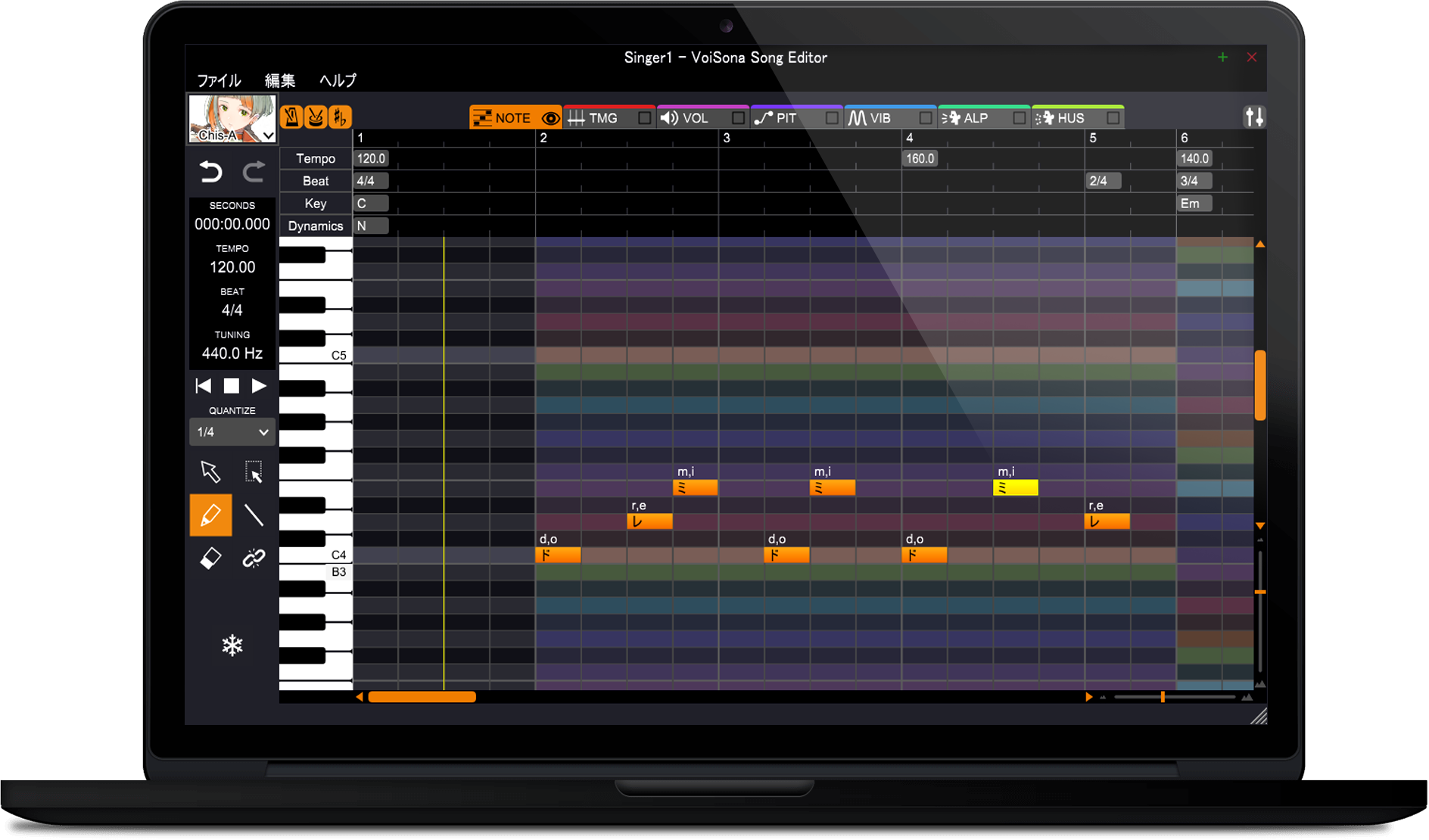Viewport: 1429px width, 840px height.
Task: Click the Undo arrow
Action: pyautogui.click(x=211, y=173)
